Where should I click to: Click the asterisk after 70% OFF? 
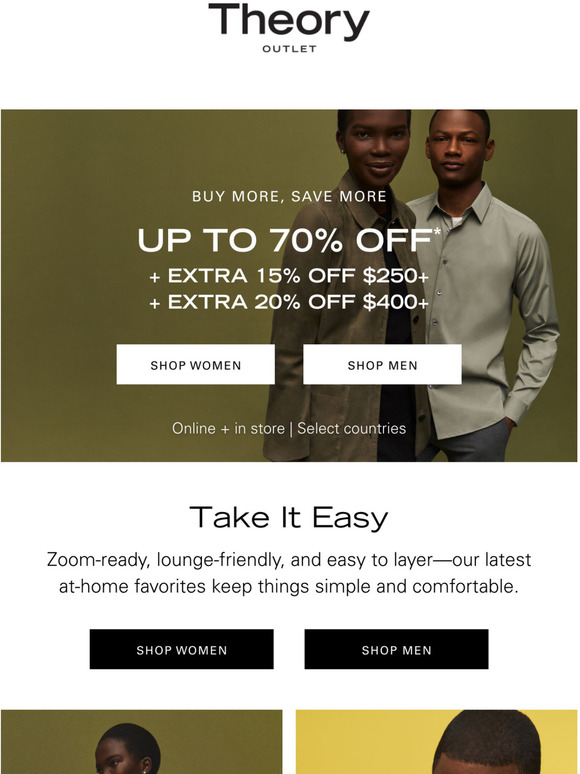coord(437,232)
